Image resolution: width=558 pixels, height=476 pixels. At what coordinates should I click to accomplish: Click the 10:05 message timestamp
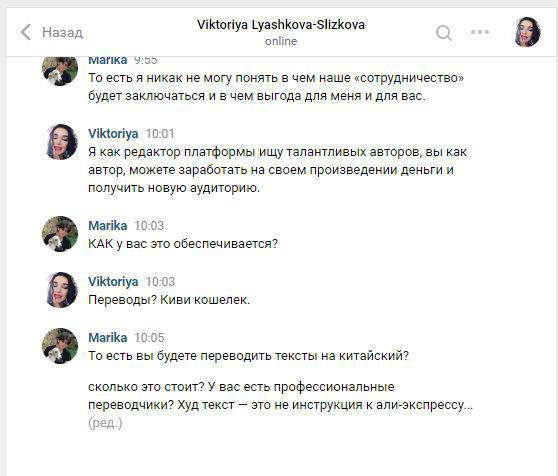coord(149,338)
